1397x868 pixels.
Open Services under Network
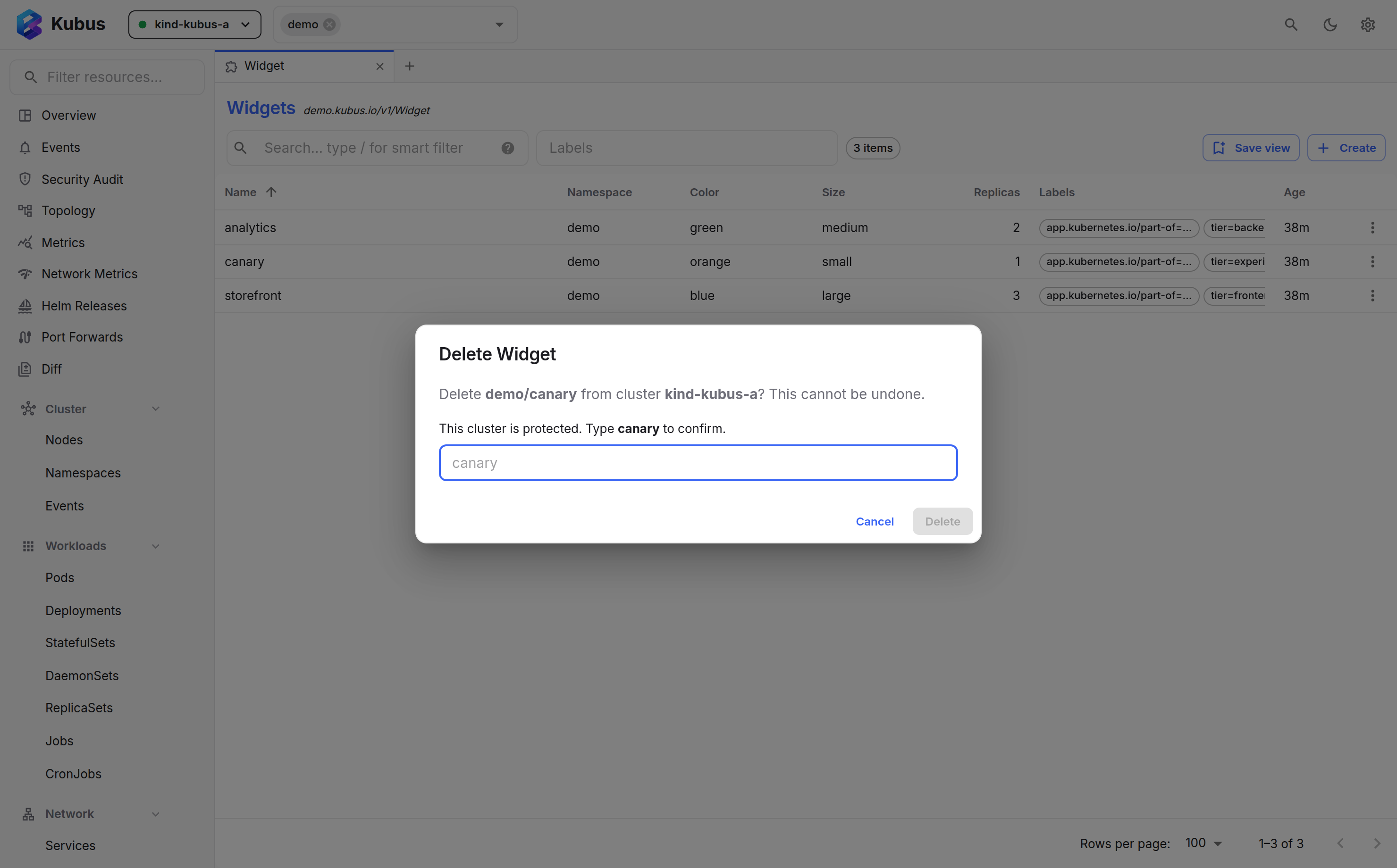pos(71,846)
